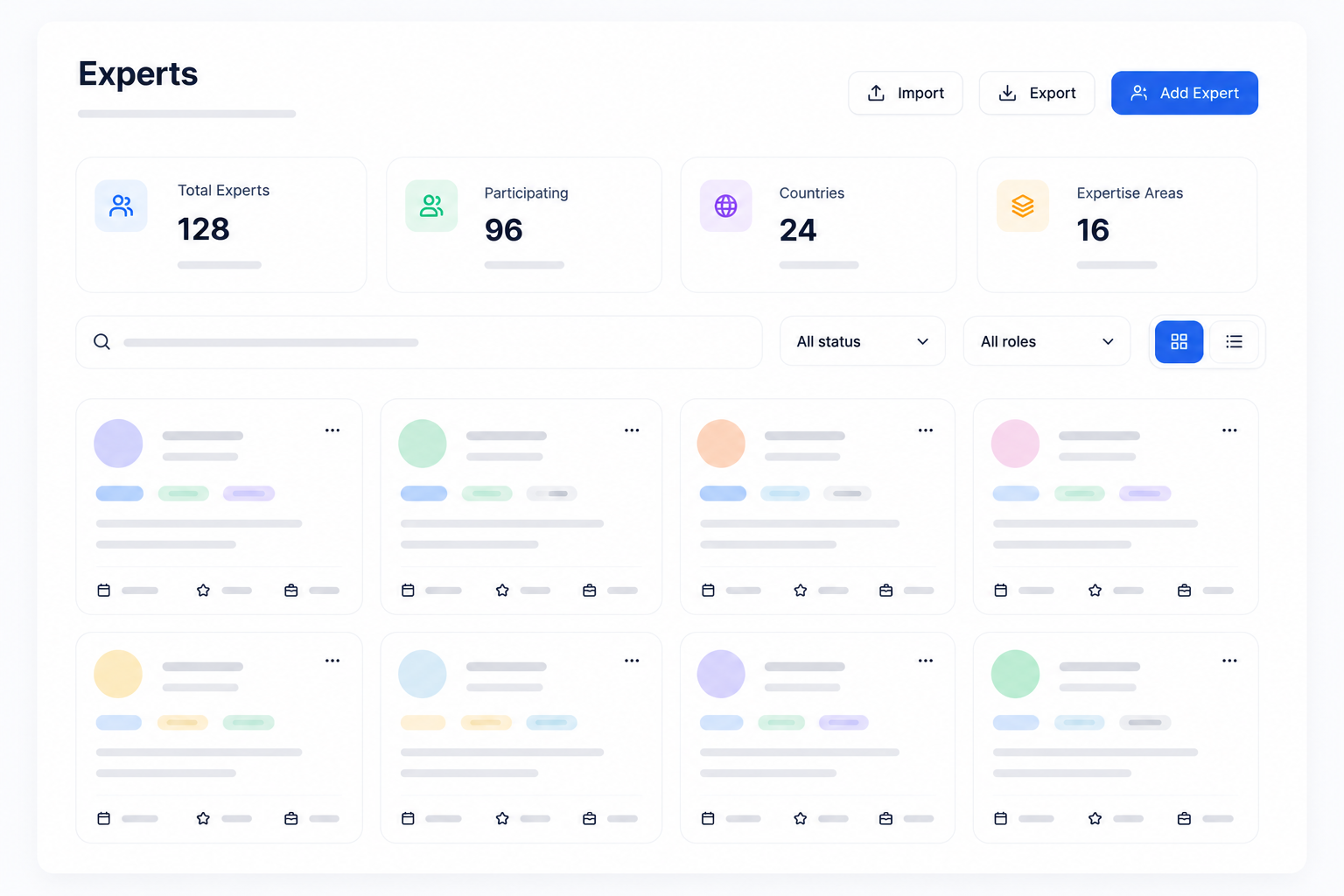Image resolution: width=1344 pixels, height=896 pixels.
Task: Click into the experts search field
Action: click(x=418, y=342)
